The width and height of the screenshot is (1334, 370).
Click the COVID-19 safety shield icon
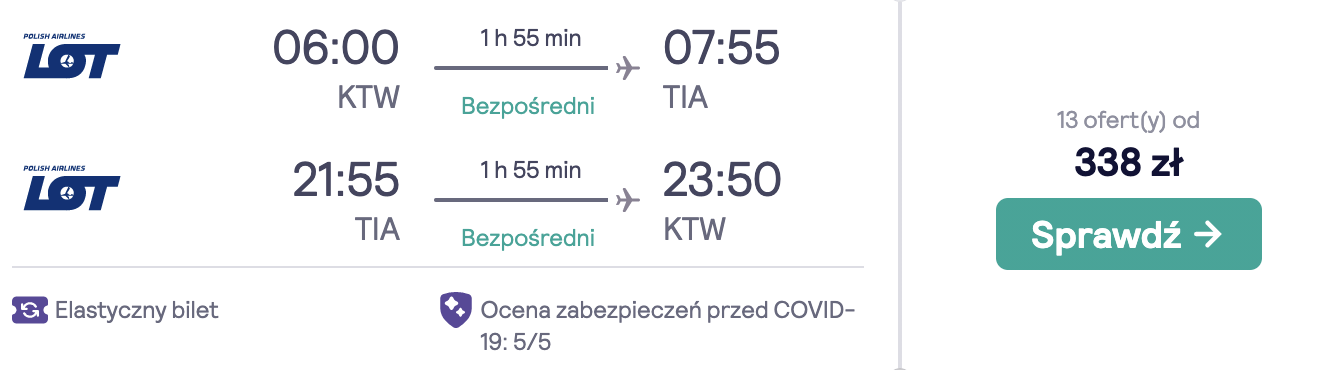click(x=456, y=310)
